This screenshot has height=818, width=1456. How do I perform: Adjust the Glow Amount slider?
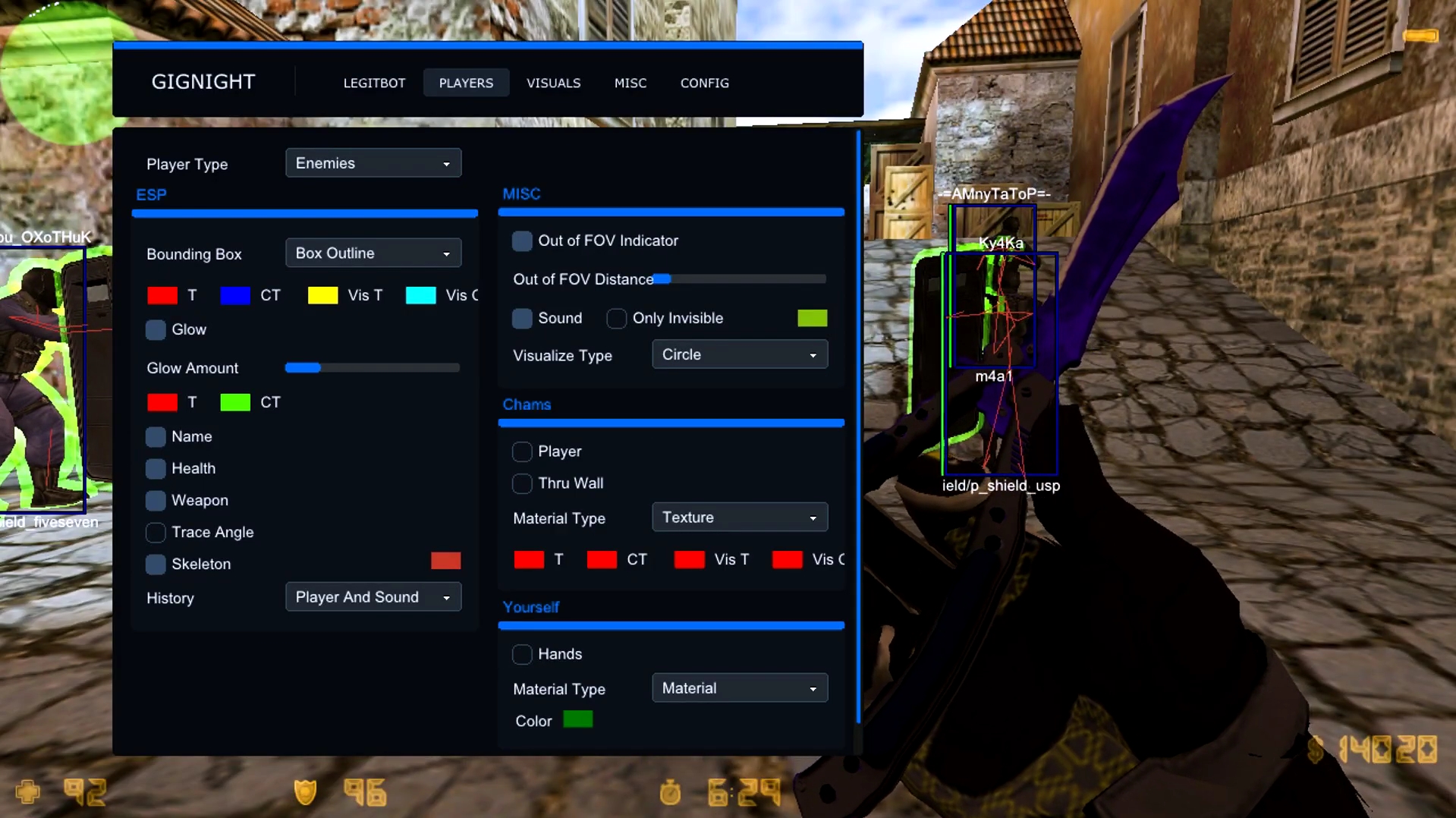click(x=373, y=368)
